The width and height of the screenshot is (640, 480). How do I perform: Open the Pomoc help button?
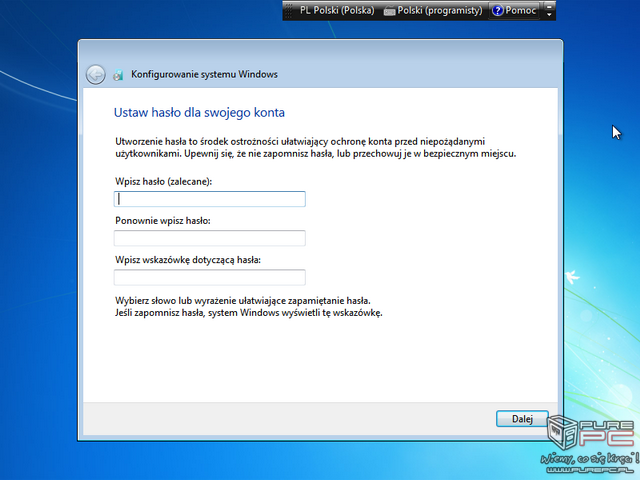(x=514, y=10)
